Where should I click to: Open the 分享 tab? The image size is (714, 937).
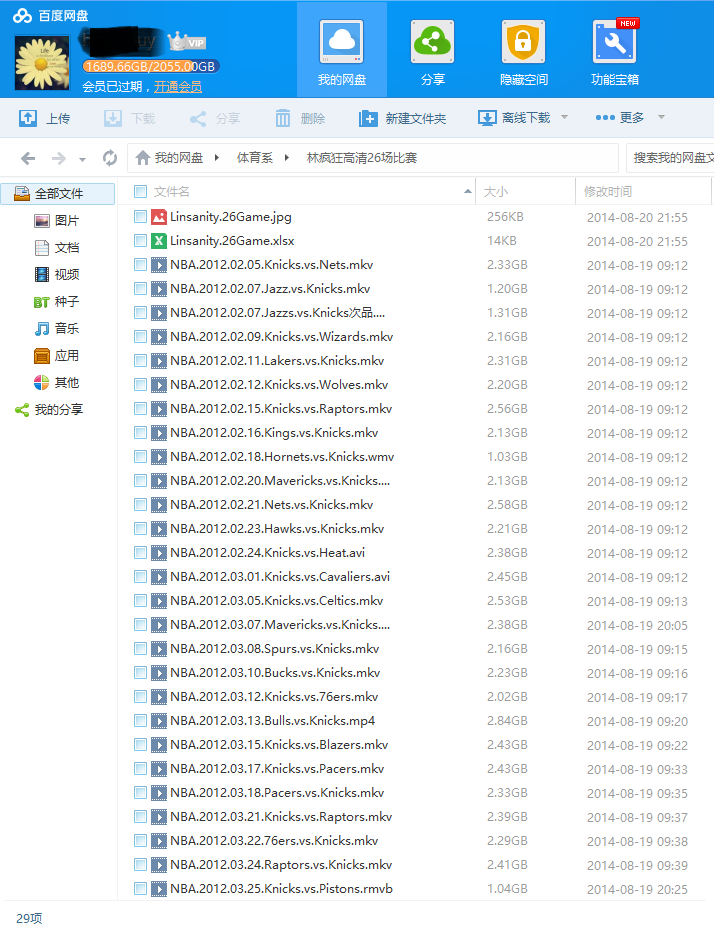[x=433, y=53]
